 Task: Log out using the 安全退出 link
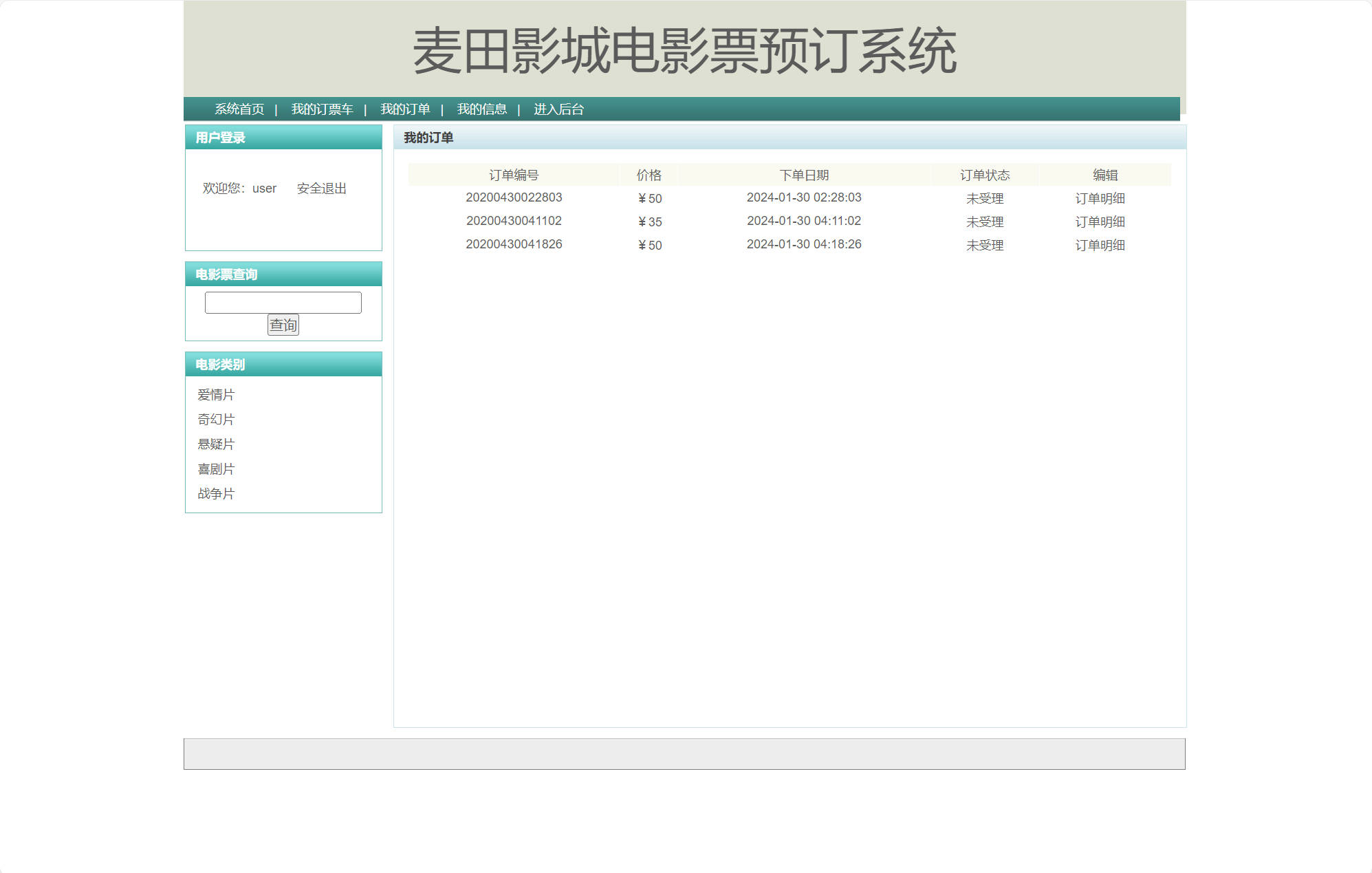321,188
